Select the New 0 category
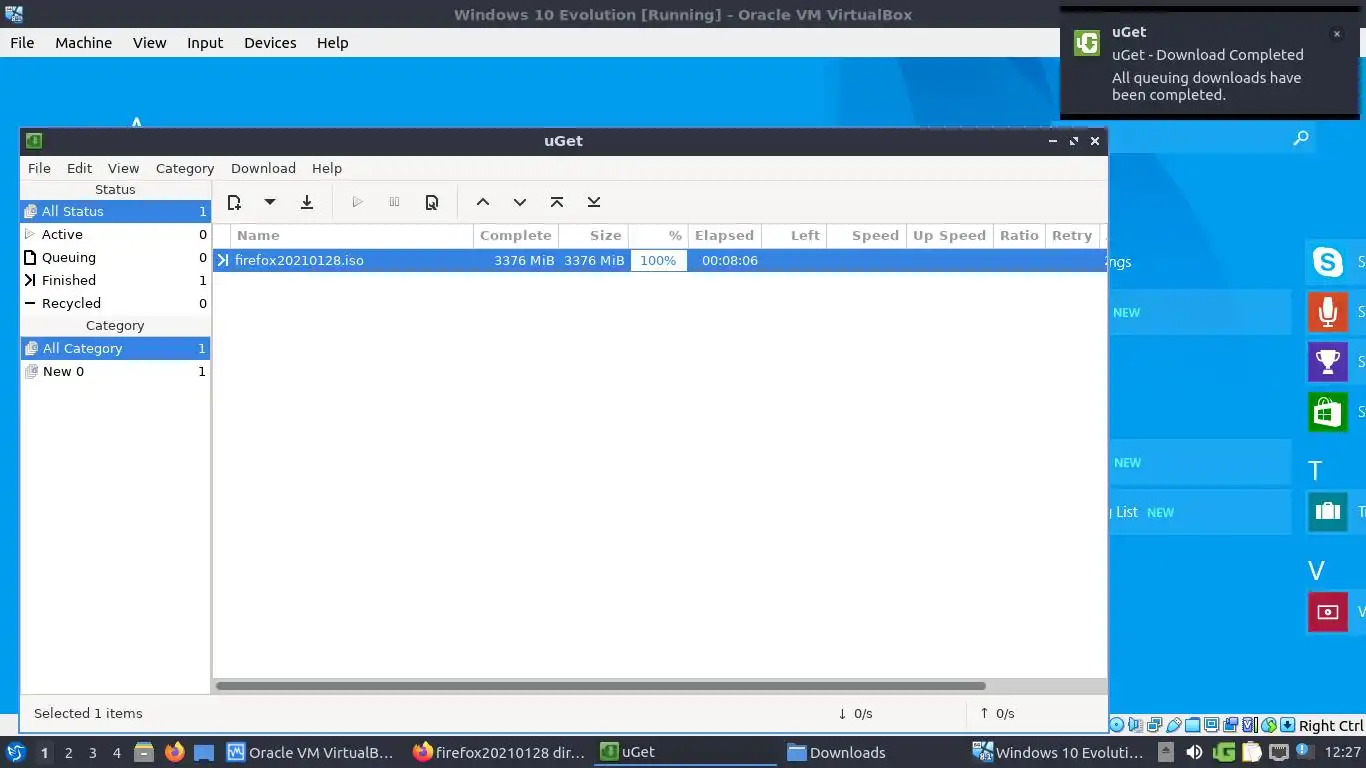 (x=115, y=371)
